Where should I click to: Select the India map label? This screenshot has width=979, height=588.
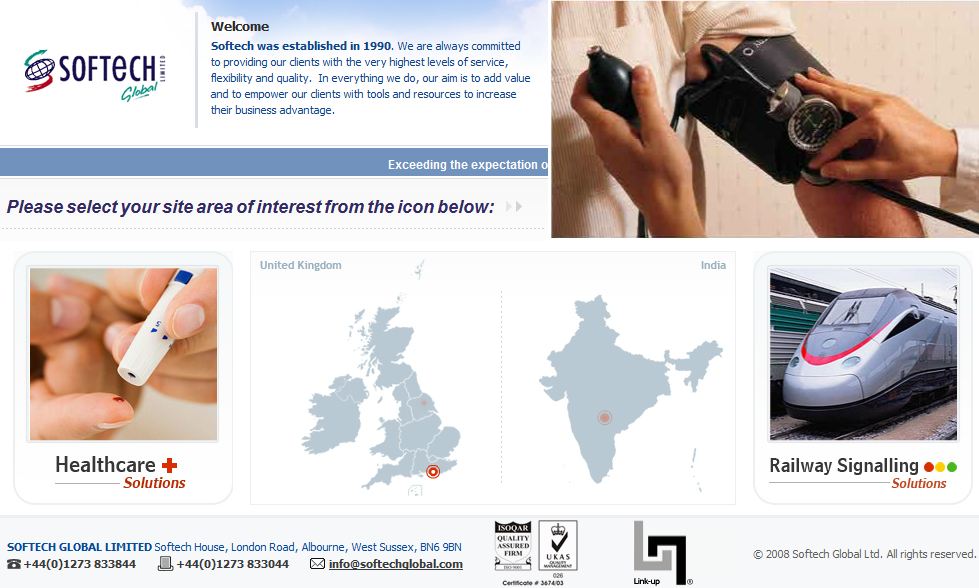pyautogui.click(x=713, y=265)
